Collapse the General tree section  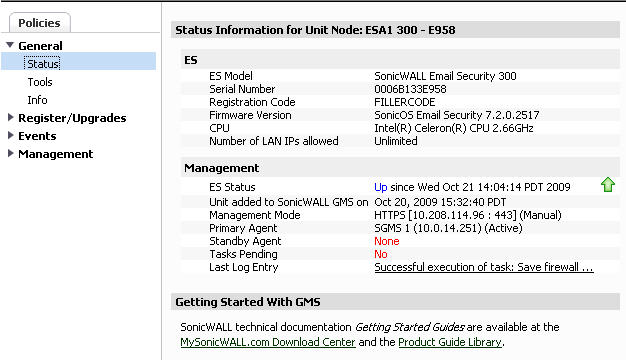point(10,45)
